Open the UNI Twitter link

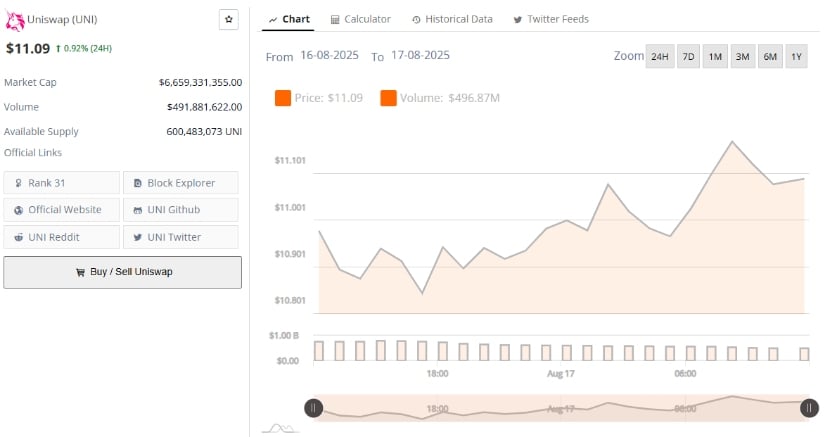point(180,237)
